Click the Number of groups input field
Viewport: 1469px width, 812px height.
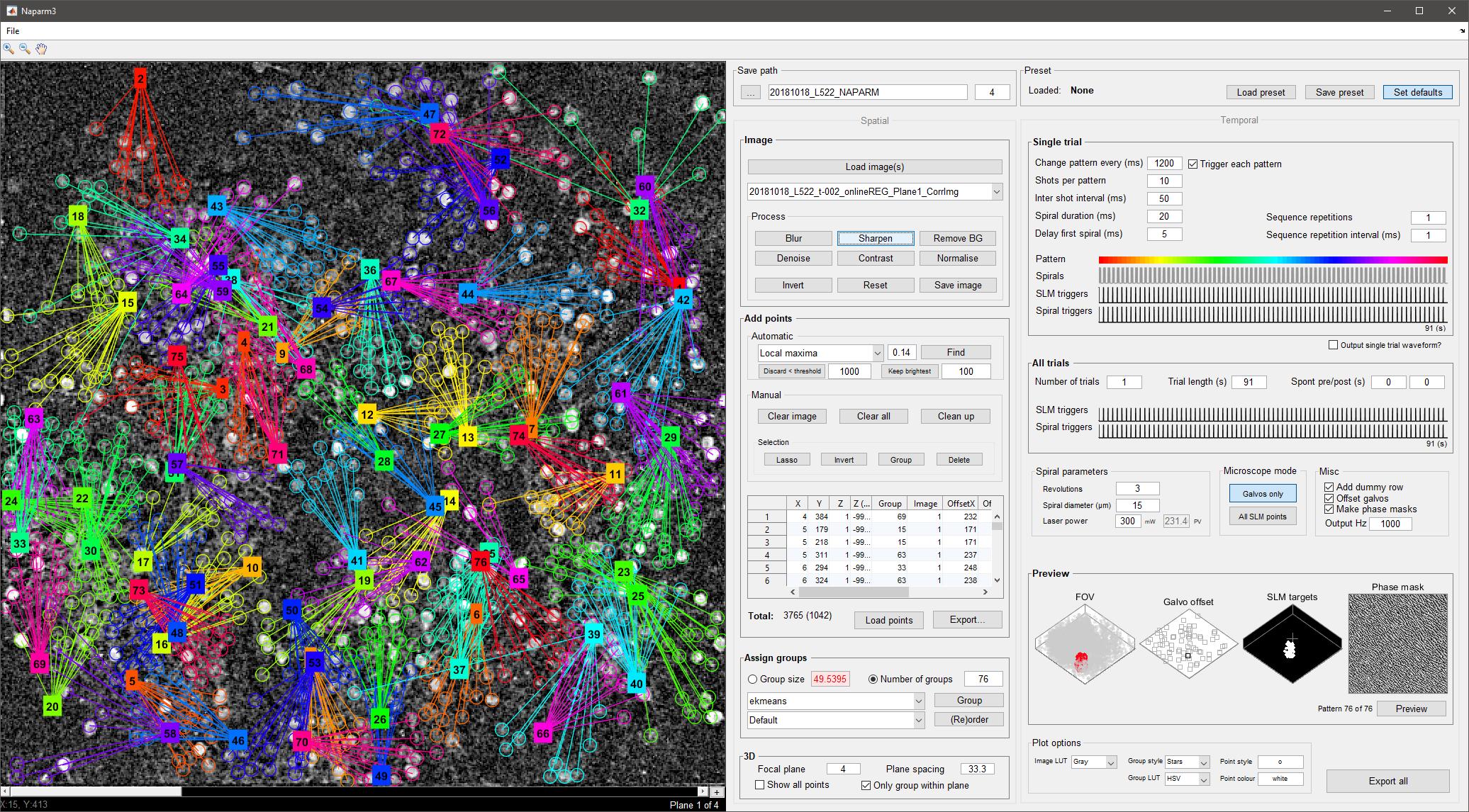(983, 679)
